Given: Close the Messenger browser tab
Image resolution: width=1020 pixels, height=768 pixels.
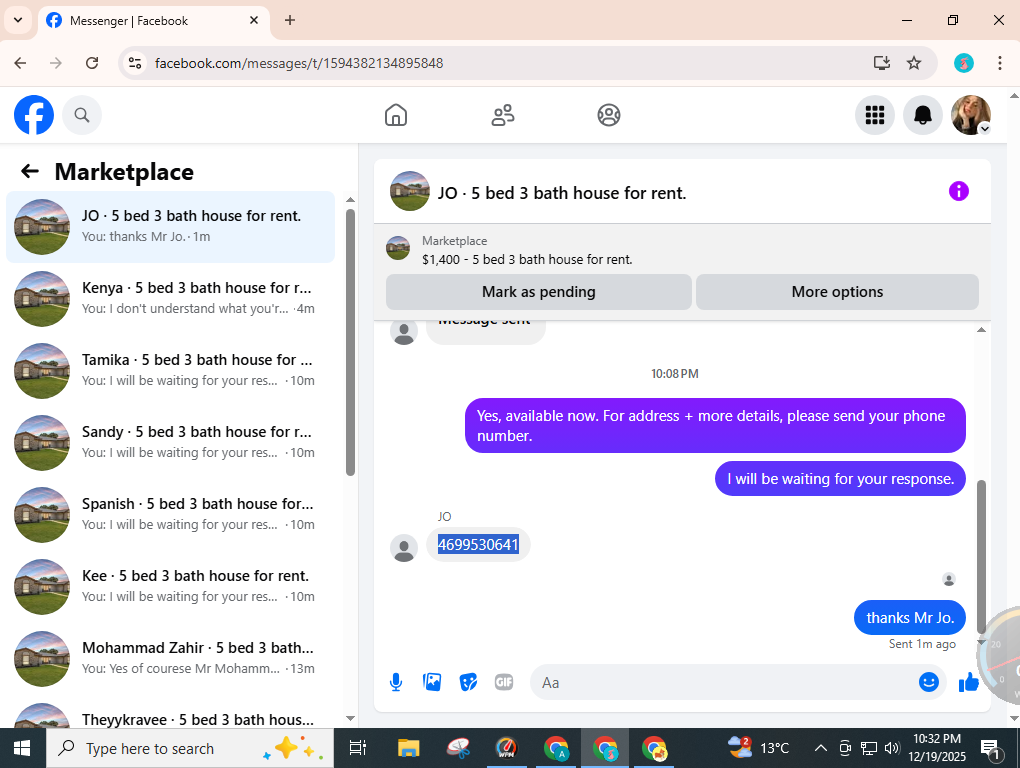Looking at the screenshot, I should (254, 20).
